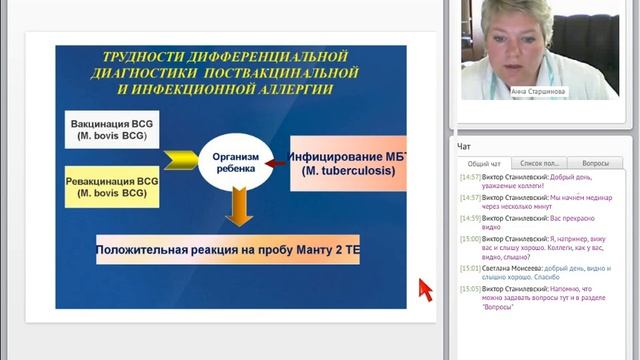Open the Вопросы tab
The width and height of the screenshot is (640, 360).
pos(595,163)
